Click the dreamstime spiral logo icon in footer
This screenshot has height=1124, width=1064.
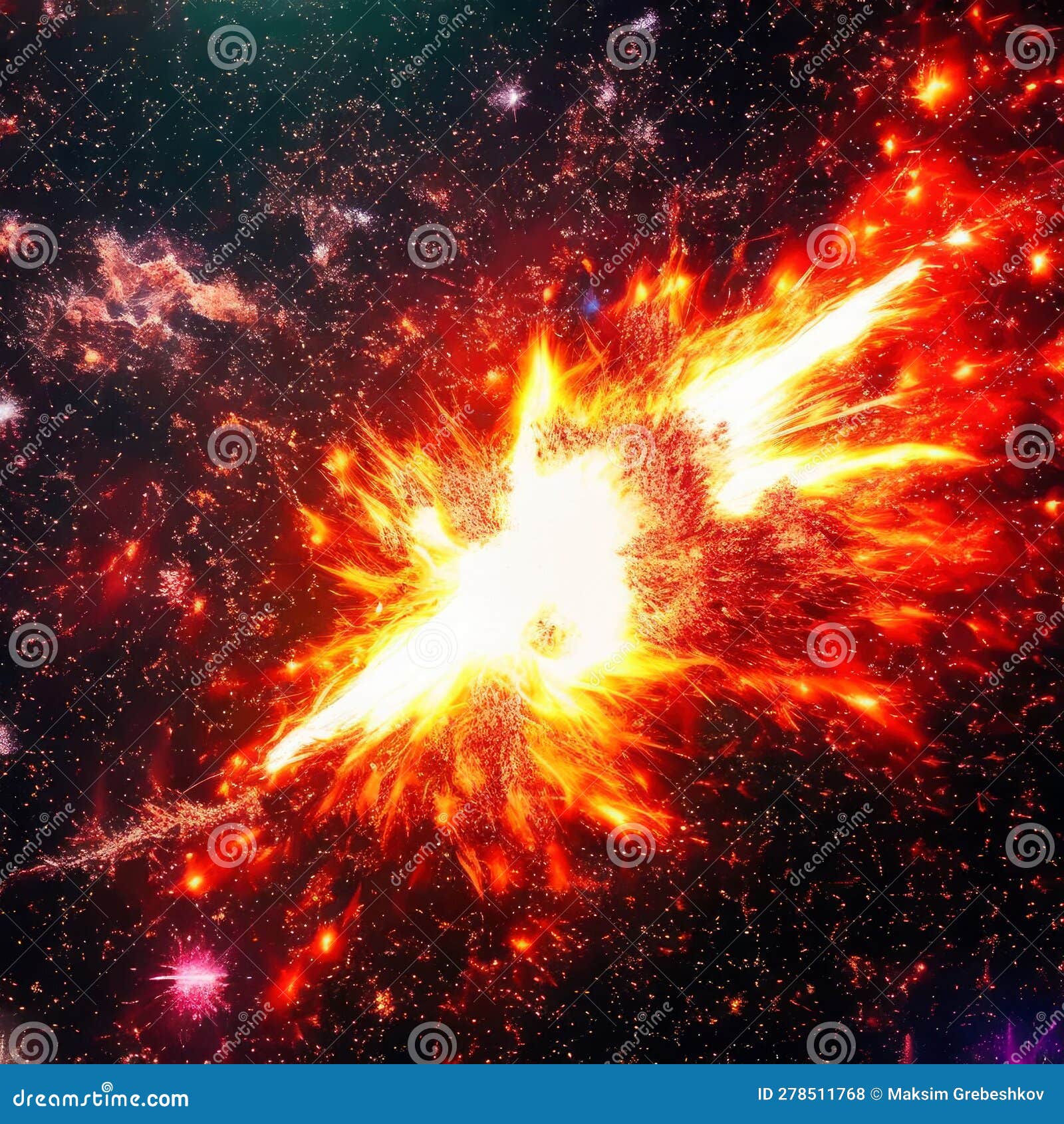pyautogui.click(x=106, y=1085)
